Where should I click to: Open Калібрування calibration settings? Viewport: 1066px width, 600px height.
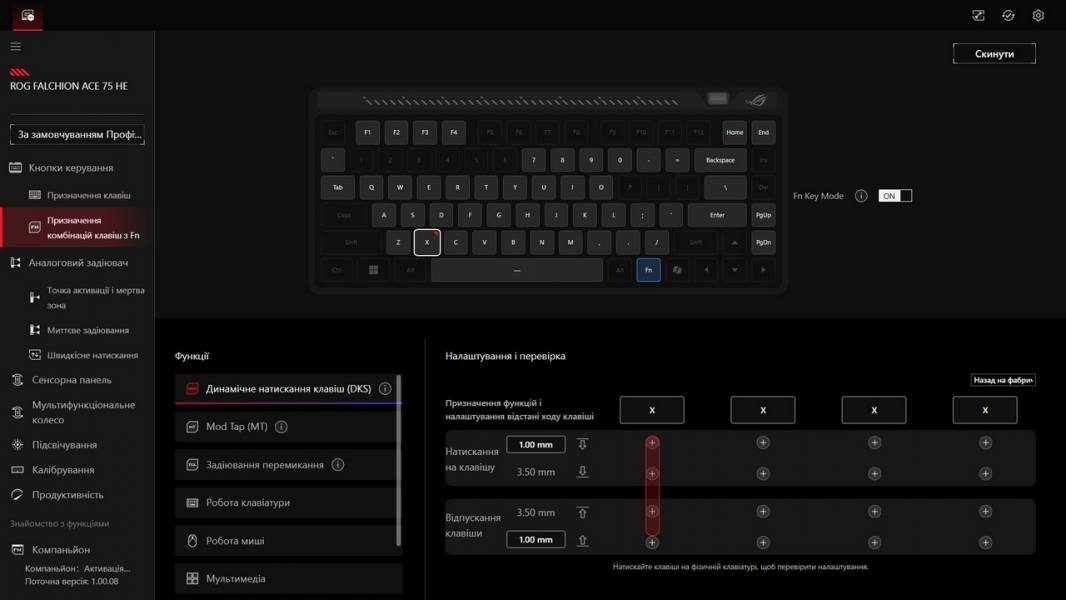[x=66, y=470]
